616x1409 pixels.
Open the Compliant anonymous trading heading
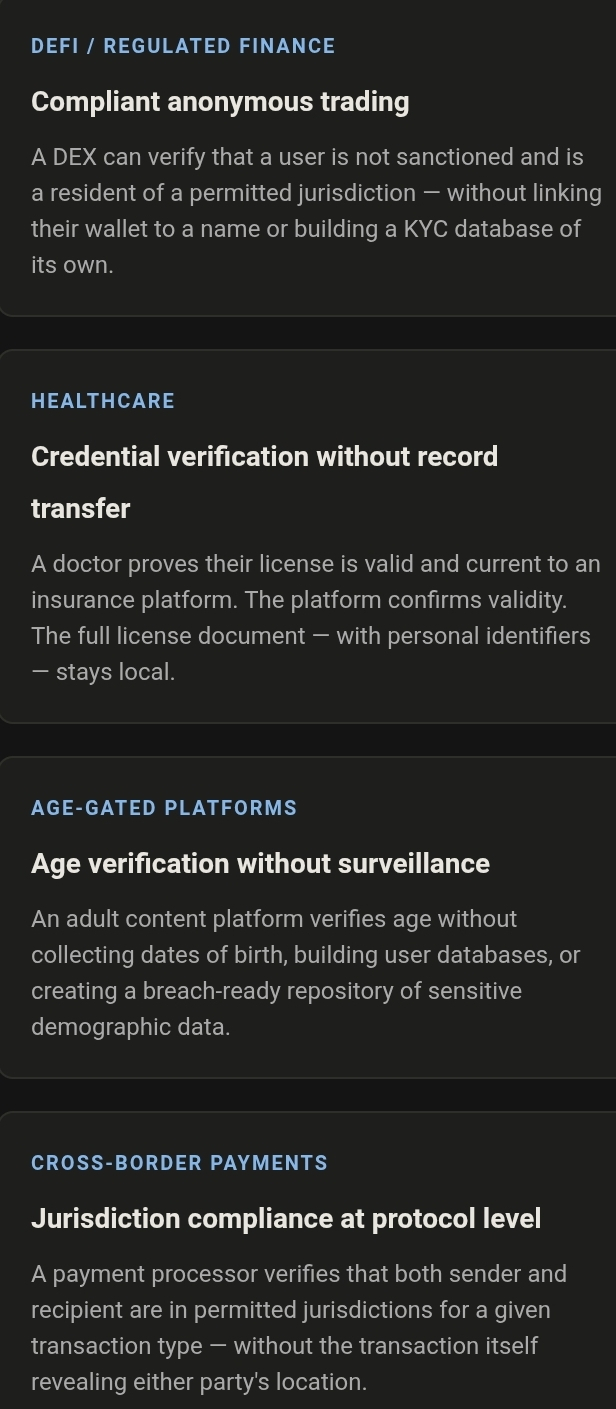pyautogui.click(x=220, y=102)
